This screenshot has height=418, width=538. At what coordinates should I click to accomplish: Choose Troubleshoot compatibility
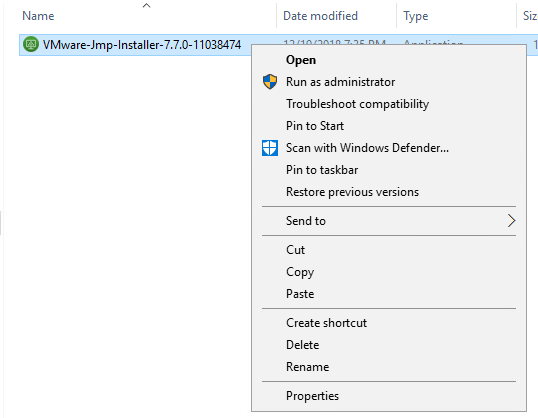pos(389,104)
